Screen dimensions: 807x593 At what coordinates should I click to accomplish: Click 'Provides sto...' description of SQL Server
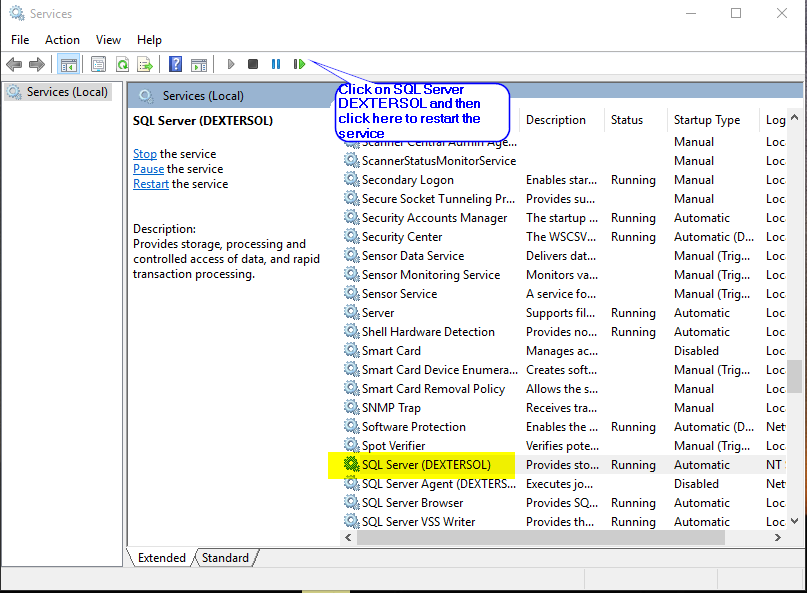562,465
